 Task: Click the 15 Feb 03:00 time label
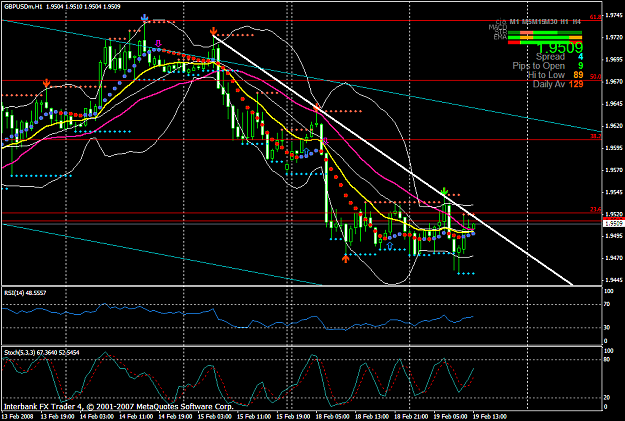point(214,417)
